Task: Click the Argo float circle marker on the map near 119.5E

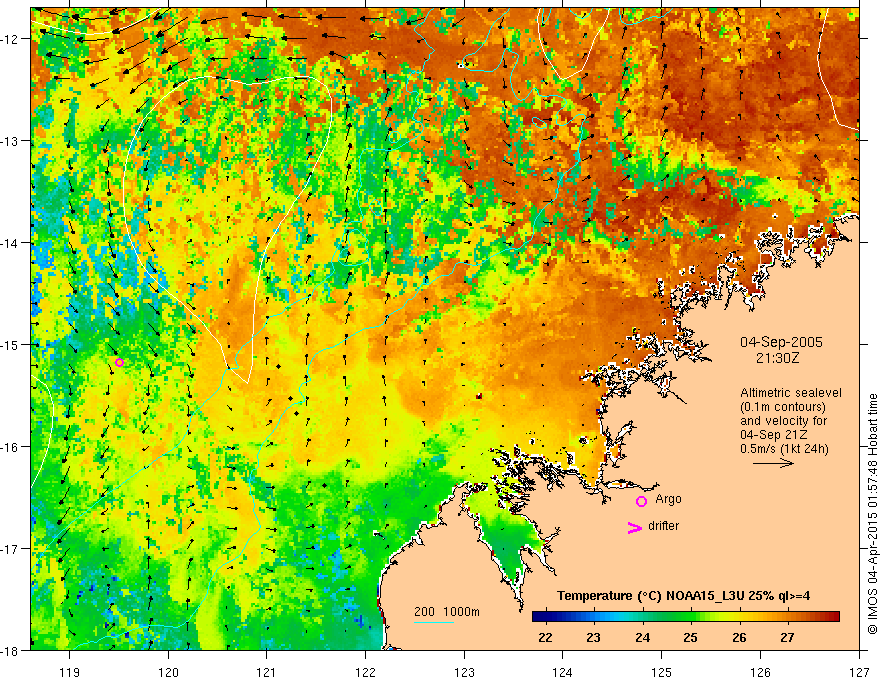Action: pyautogui.click(x=119, y=362)
